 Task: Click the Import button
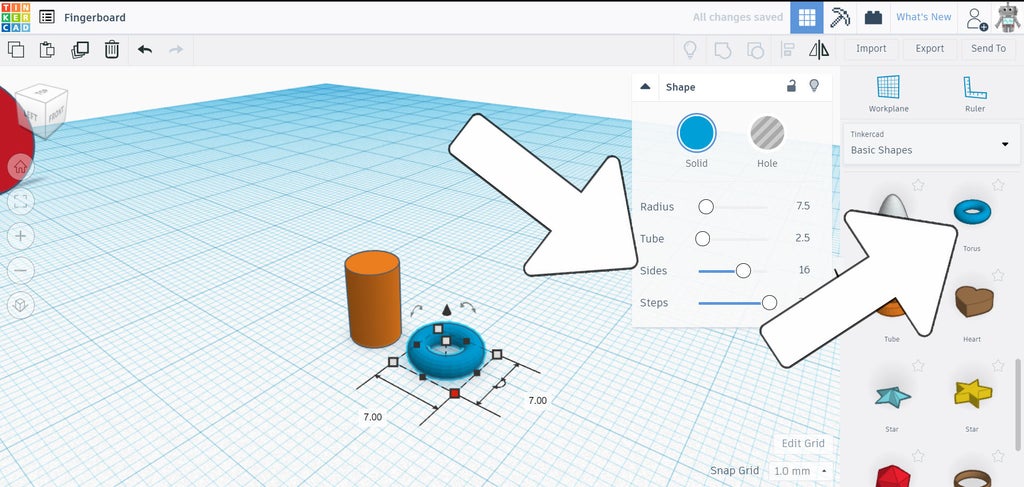click(x=871, y=49)
